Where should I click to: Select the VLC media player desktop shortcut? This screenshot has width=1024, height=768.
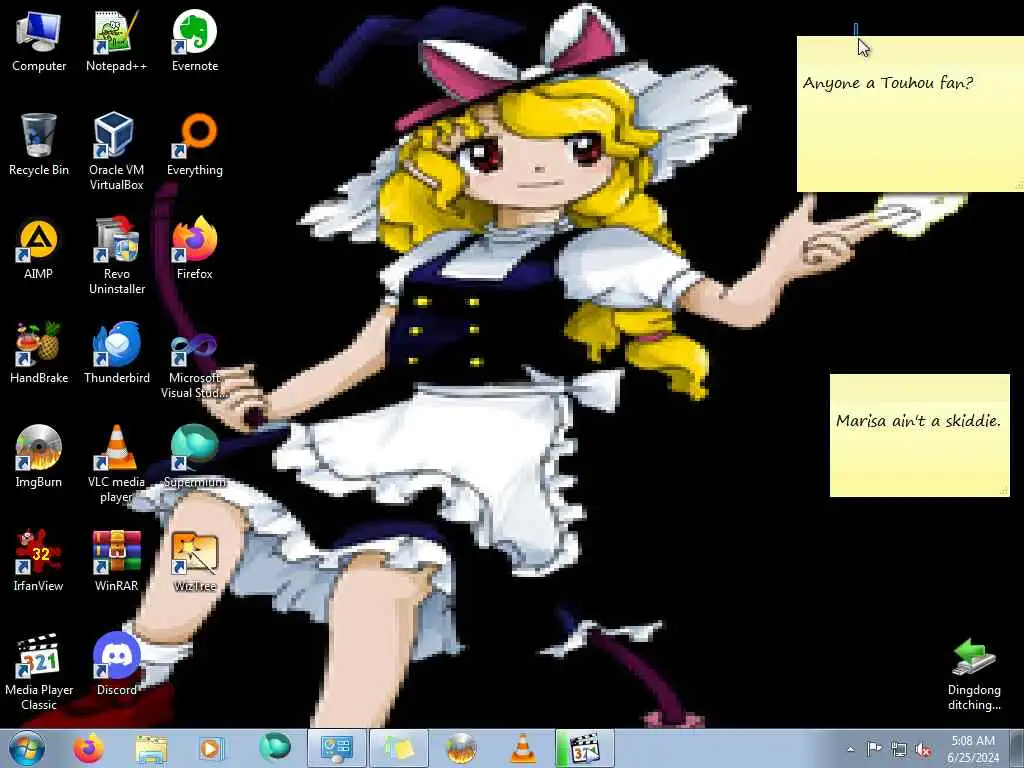(x=116, y=463)
